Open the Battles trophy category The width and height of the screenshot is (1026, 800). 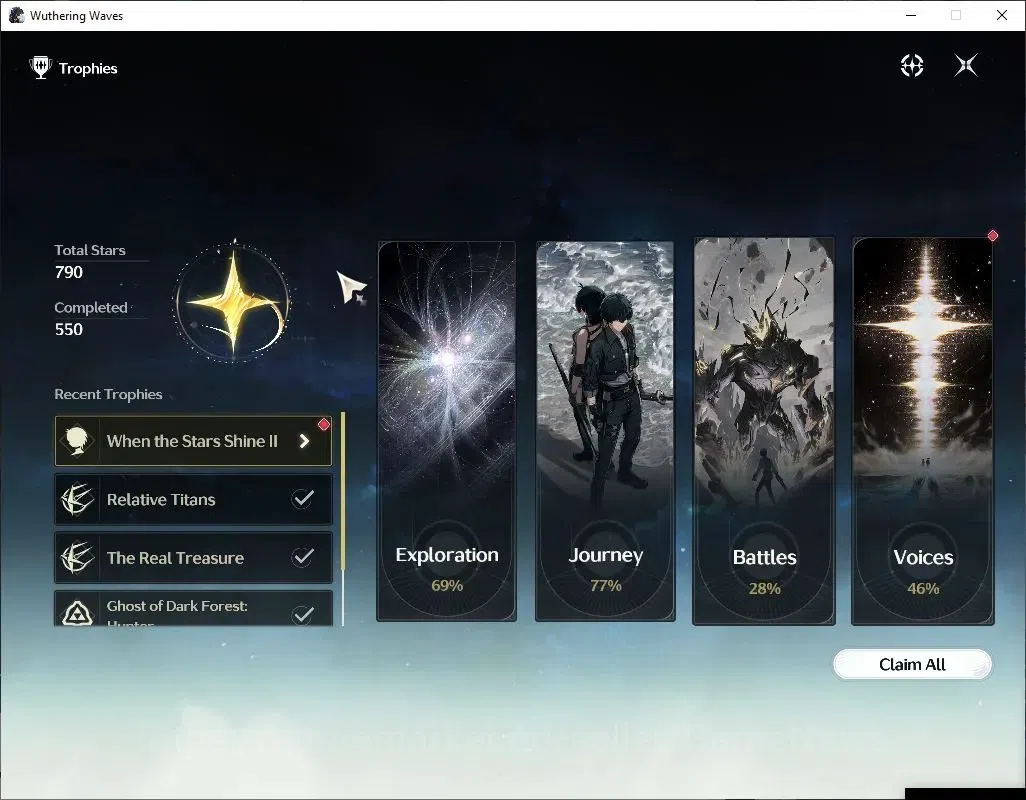pyautogui.click(x=764, y=431)
